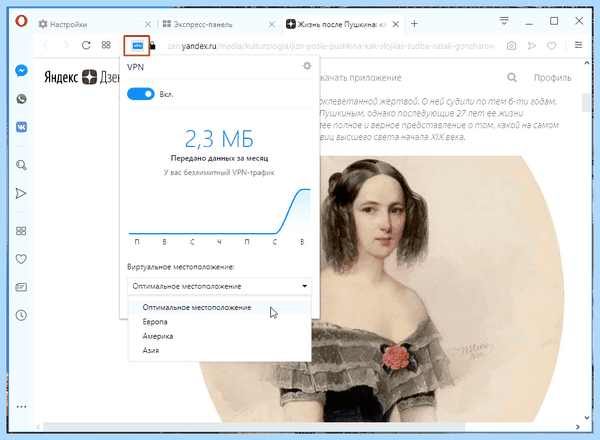Click the portrait image of the woman
Viewport: 600px width, 440px height.
pyautogui.click(x=383, y=289)
